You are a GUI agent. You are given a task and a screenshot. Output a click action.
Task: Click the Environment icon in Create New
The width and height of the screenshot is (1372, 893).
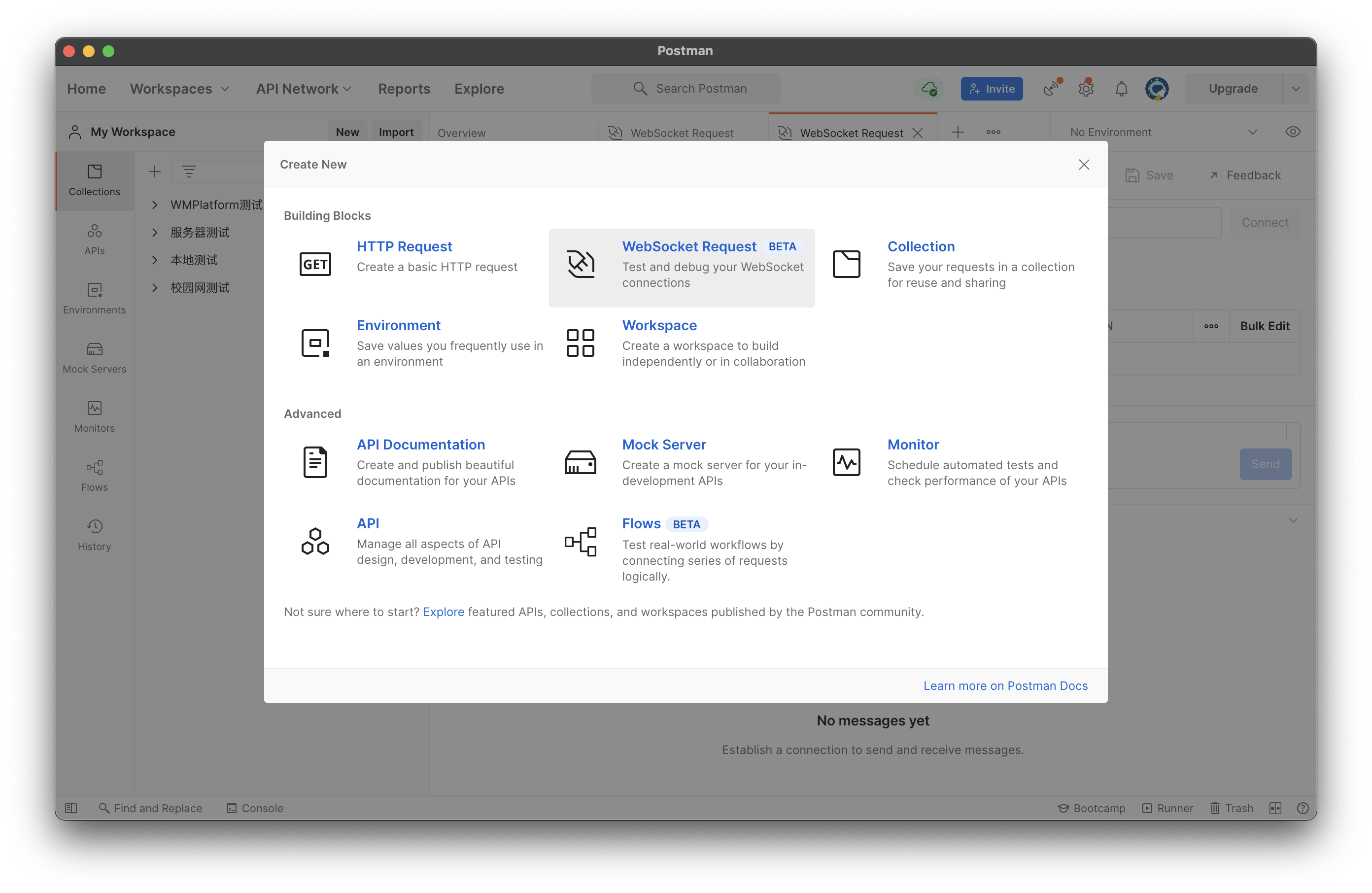pyautogui.click(x=315, y=343)
